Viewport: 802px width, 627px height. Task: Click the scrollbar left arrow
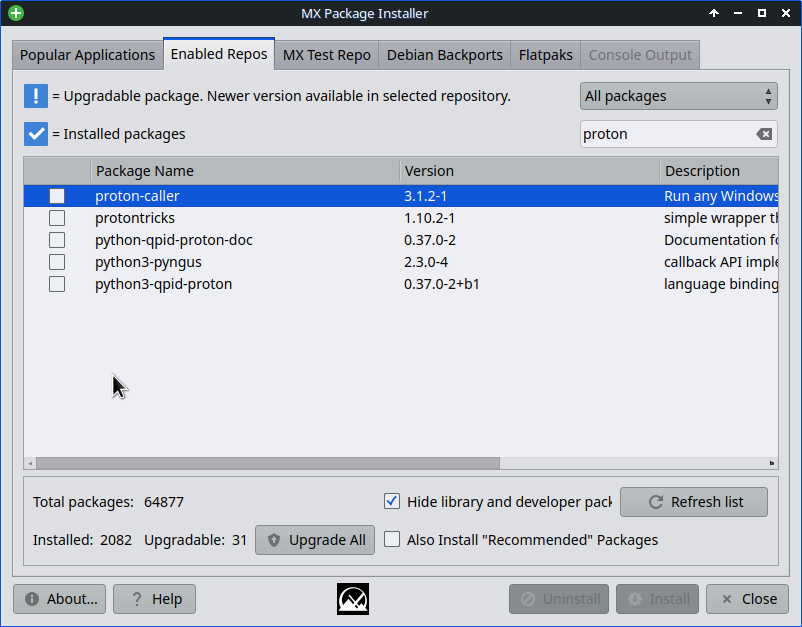[30, 463]
